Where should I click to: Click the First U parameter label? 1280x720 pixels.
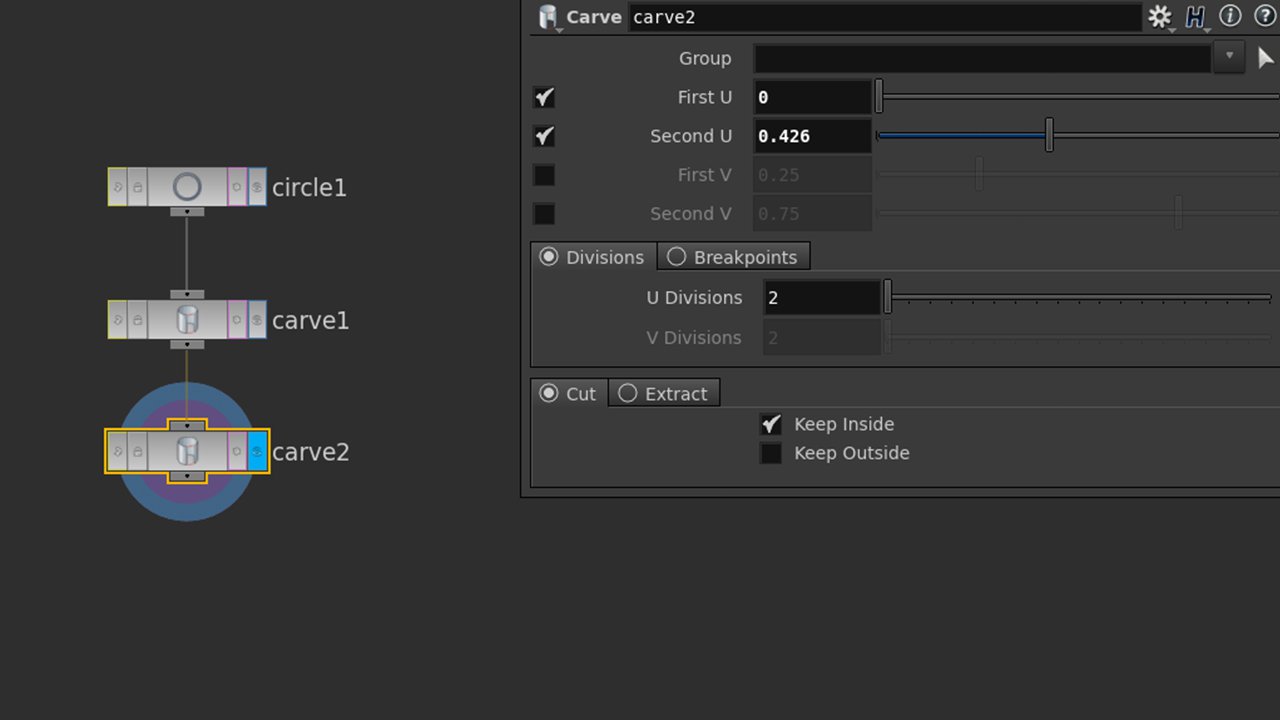(704, 97)
